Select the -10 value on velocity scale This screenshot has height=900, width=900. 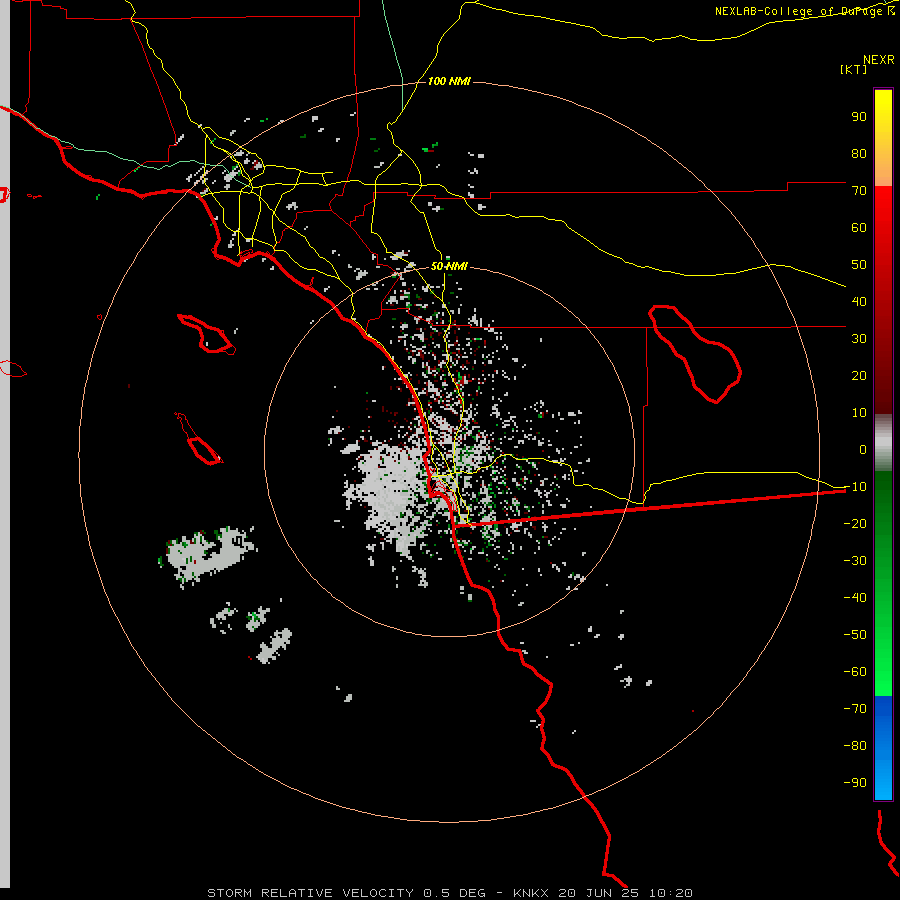855,487
